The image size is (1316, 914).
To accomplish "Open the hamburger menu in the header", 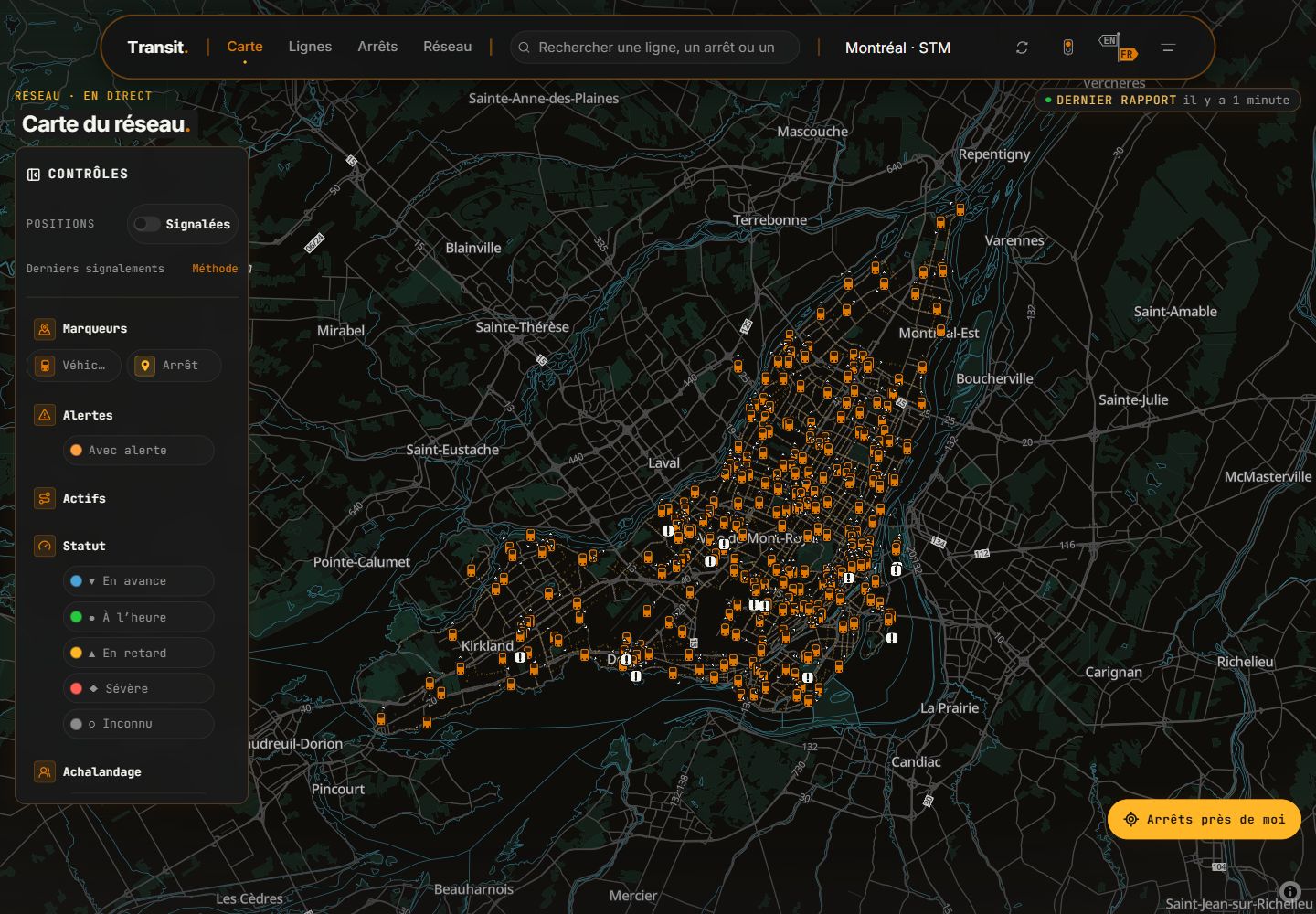I will [1168, 48].
